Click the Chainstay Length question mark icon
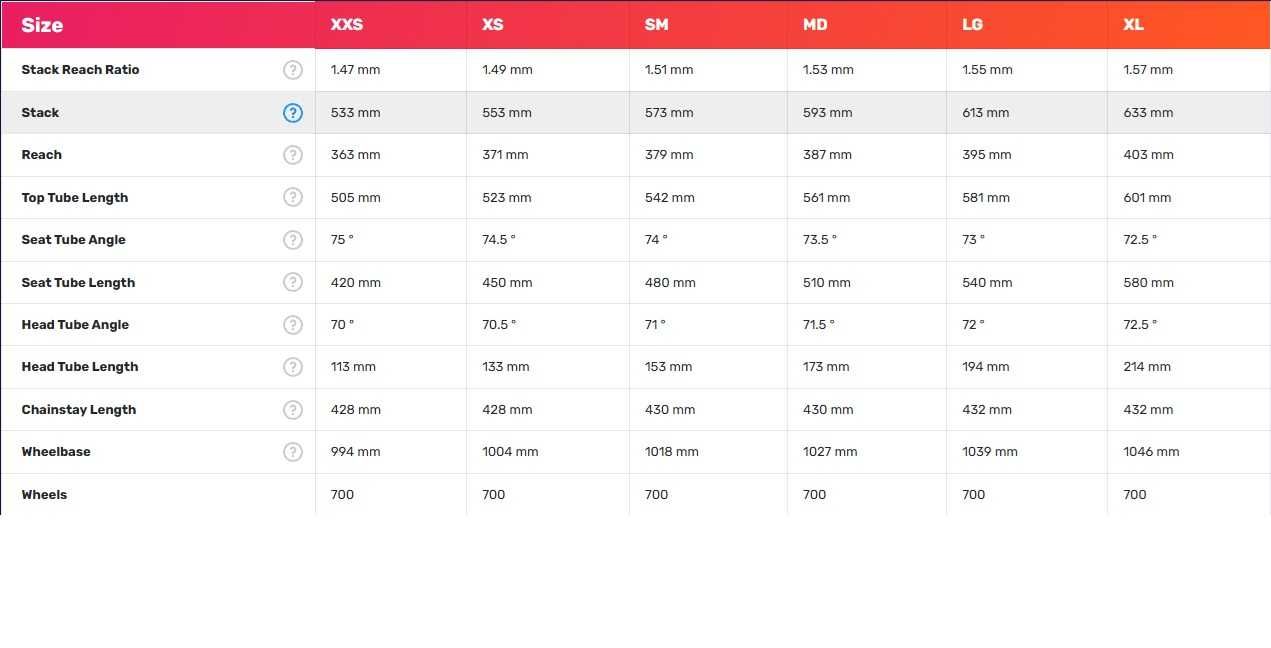 coord(292,410)
